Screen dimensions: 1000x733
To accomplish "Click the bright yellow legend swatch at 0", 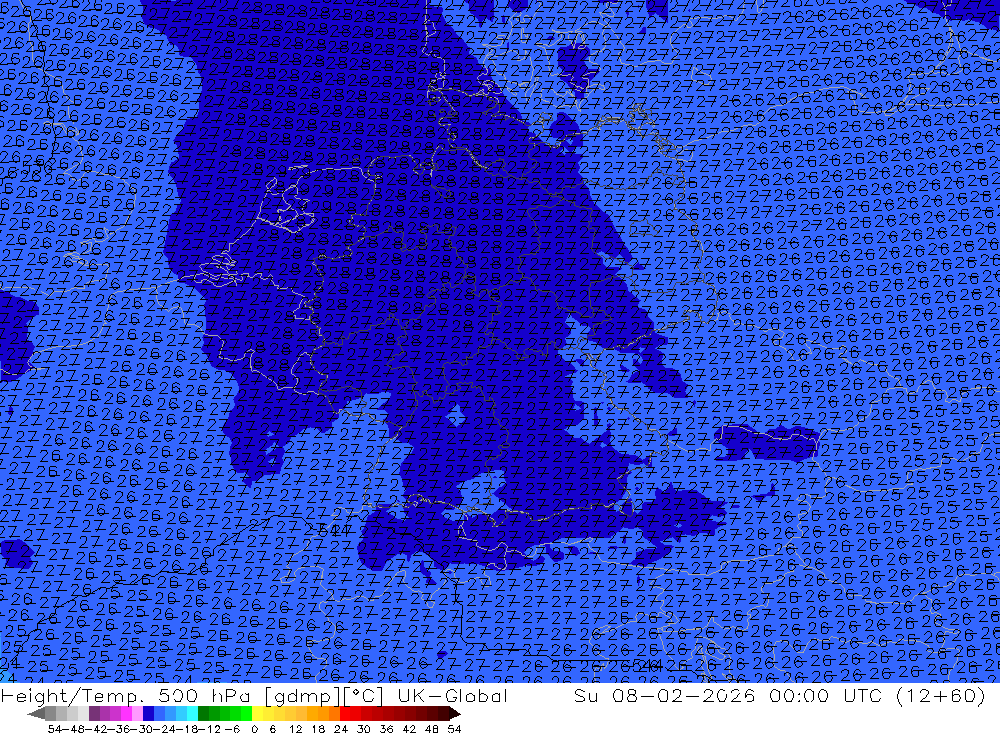I will point(258,714).
